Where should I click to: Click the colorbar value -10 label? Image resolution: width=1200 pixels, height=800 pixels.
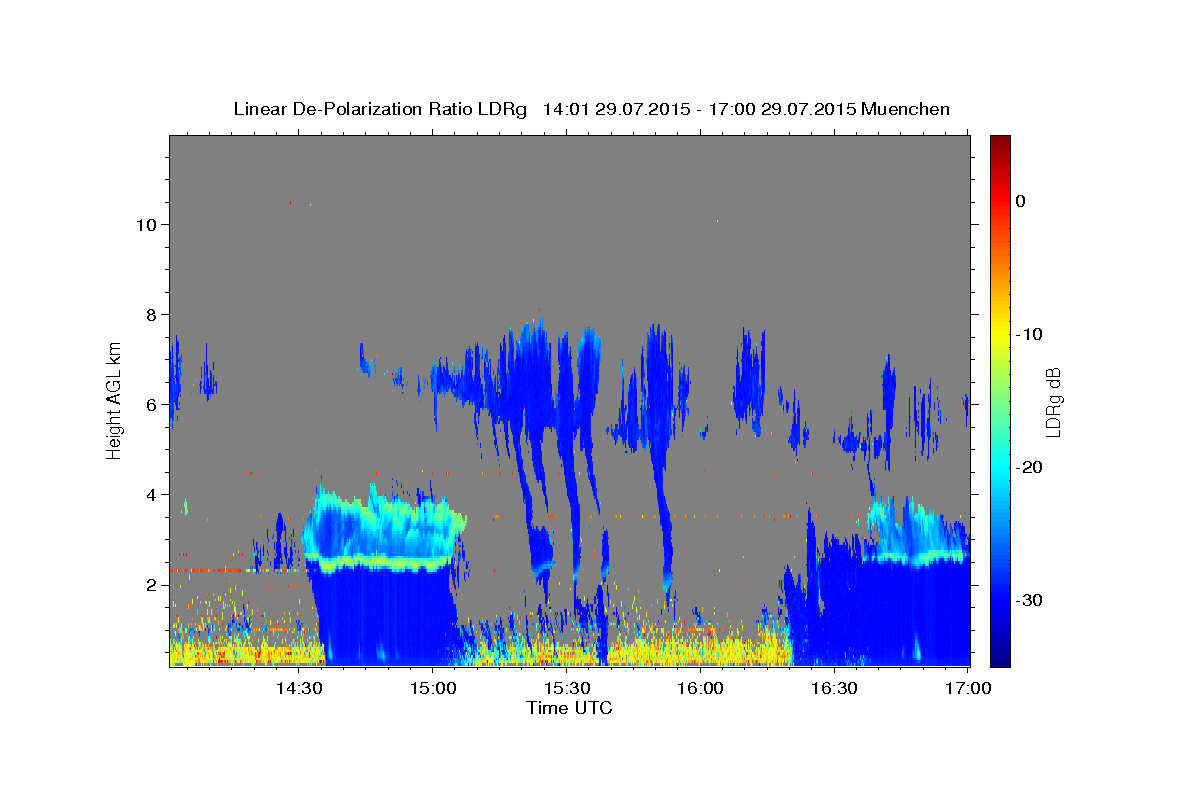point(1030,334)
